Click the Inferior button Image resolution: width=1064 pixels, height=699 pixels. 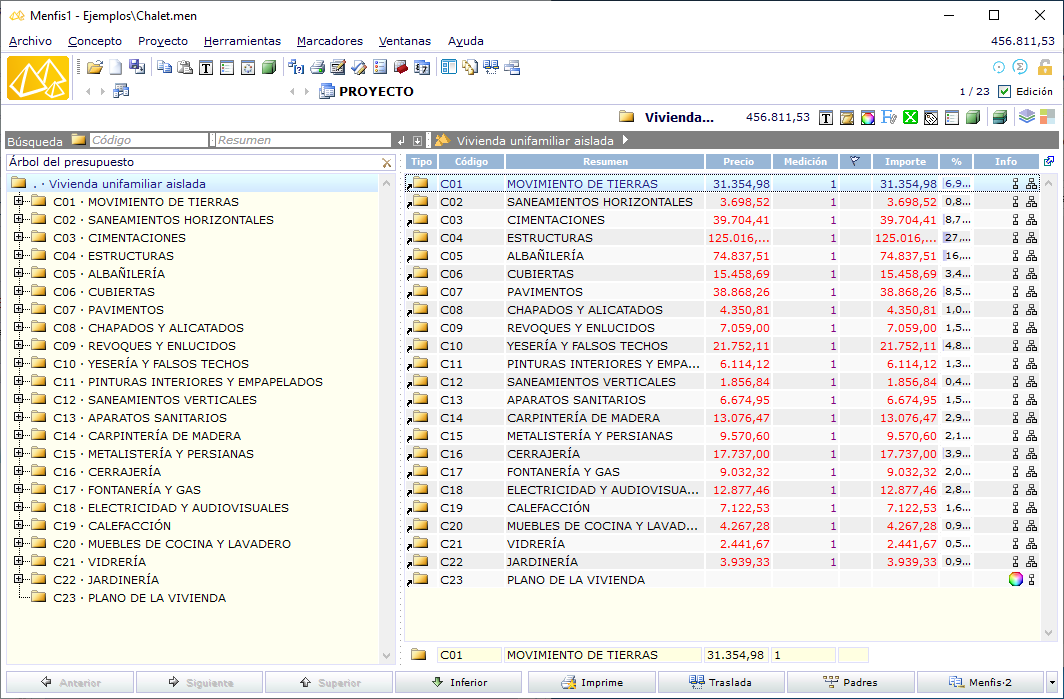(459, 682)
